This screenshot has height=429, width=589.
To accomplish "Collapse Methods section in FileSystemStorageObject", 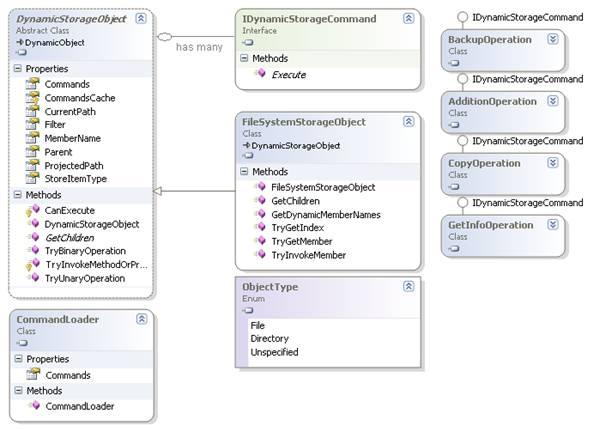I will (x=244, y=172).
